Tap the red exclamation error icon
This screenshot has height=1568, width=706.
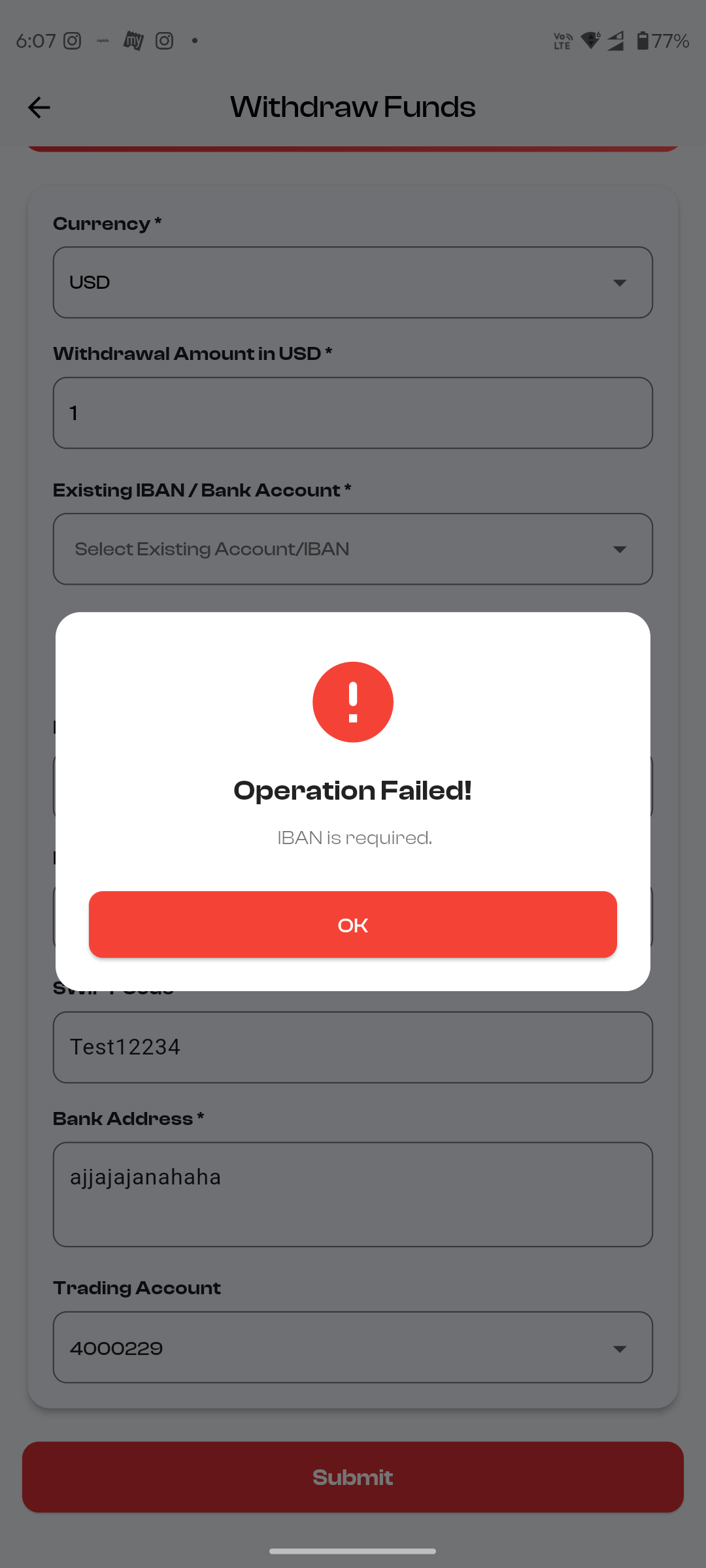[x=353, y=702]
